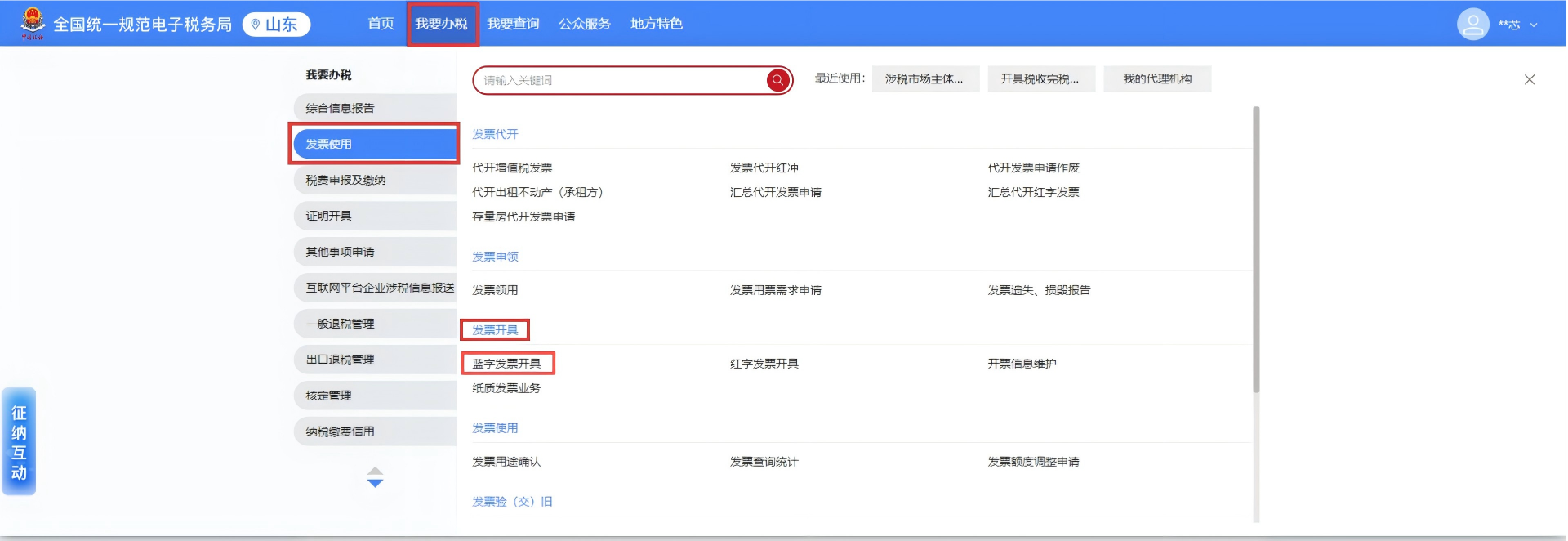Select the 我要办税 top menu

pyautogui.click(x=441, y=24)
